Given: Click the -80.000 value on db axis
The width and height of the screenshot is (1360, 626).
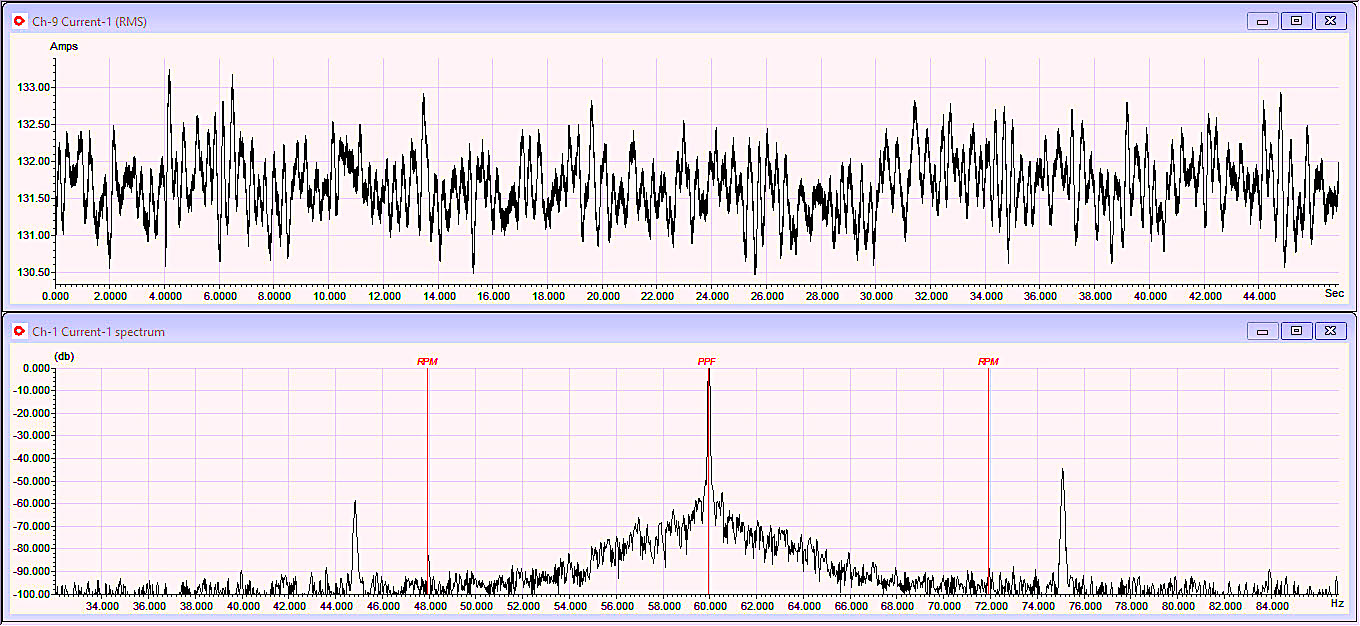Looking at the screenshot, I should (x=32, y=549).
